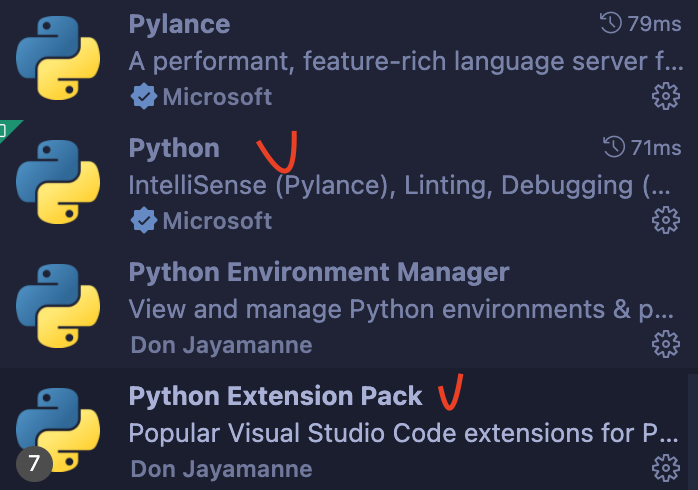Select the Python extension title
This screenshot has width=698, height=490.
[174, 149]
